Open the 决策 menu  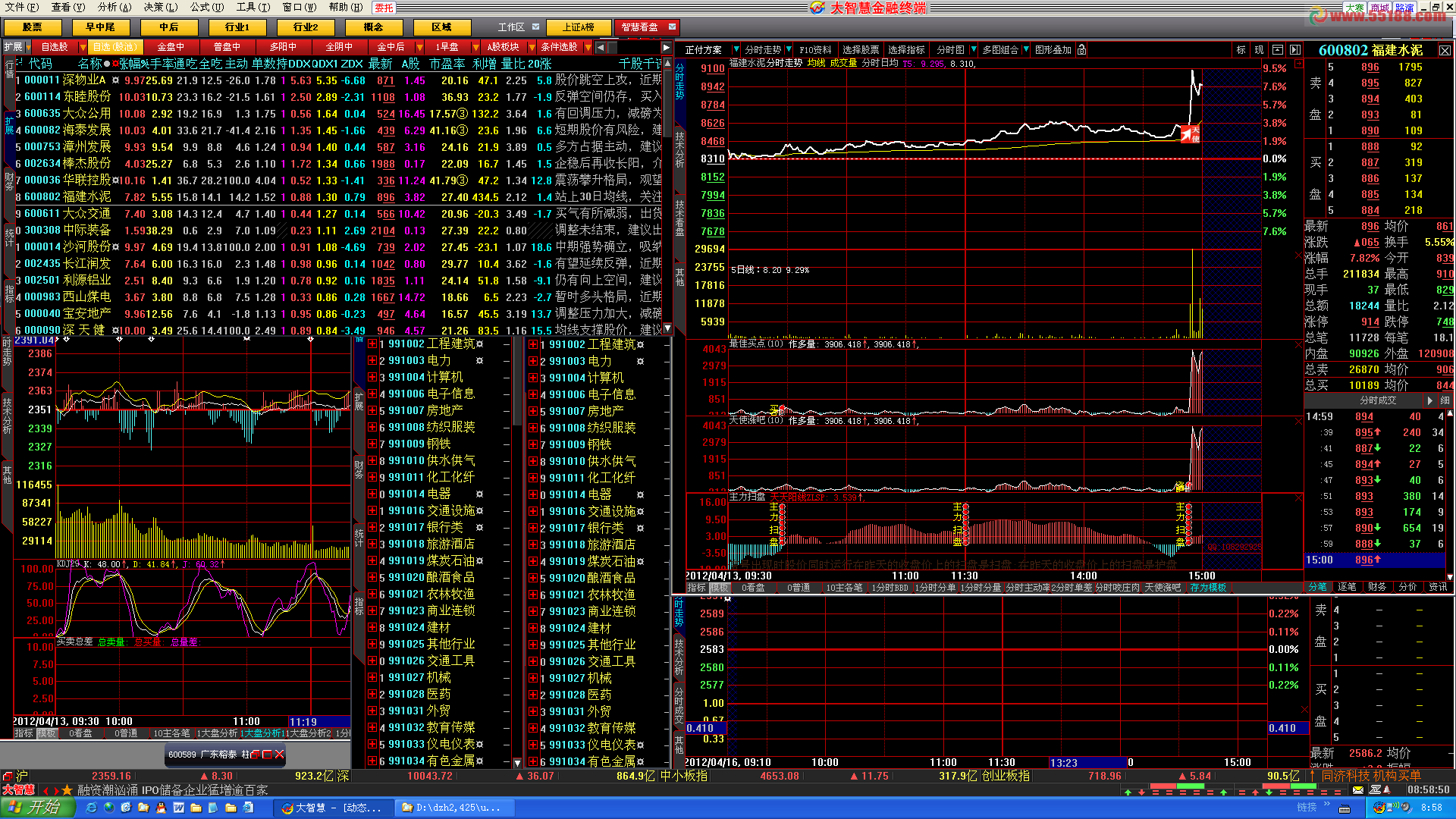160,7
